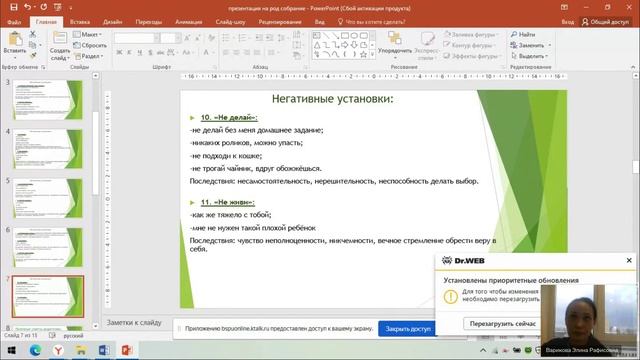Viewport: 640px width, 360px height.
Task: Click the Сбросить reset button
Action: pyautogui.click(x=90, y=45)
